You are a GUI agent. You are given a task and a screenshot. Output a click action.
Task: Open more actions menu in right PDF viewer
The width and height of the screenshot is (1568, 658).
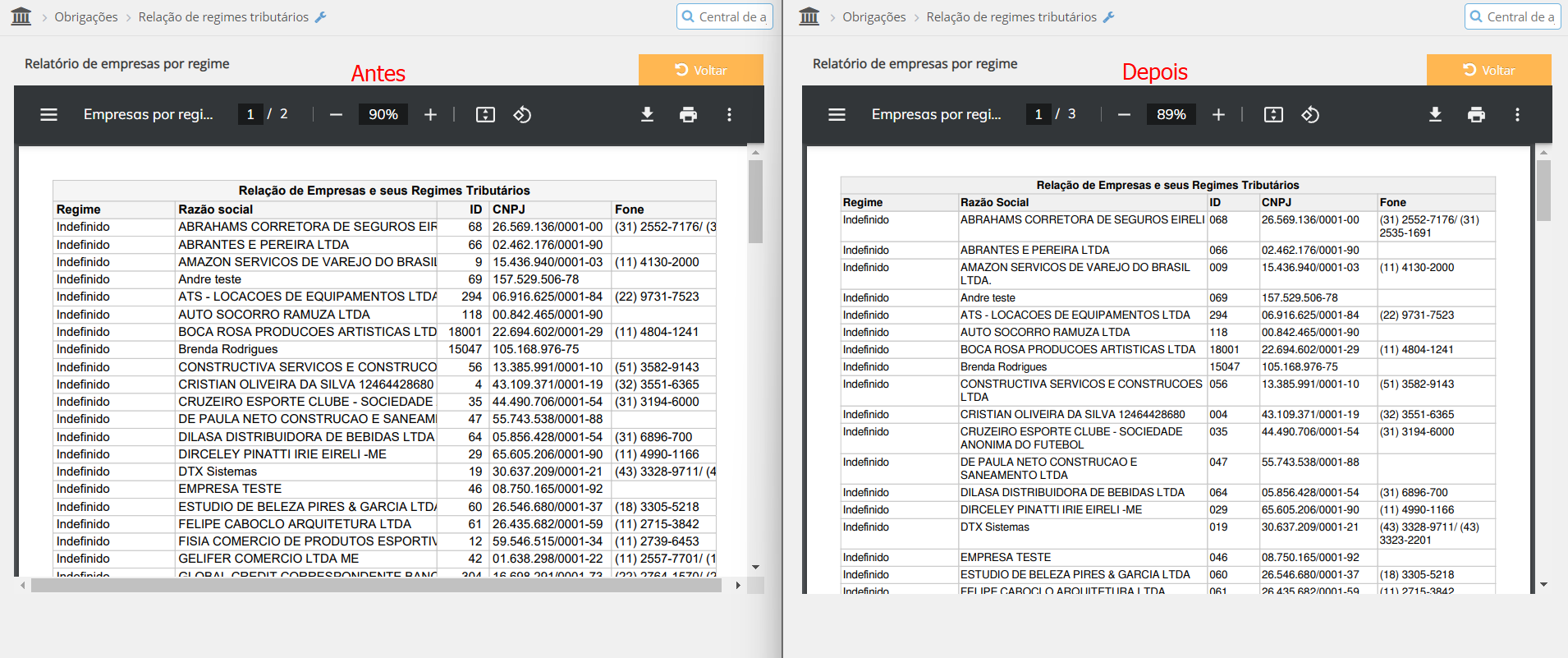click(1517, 115)
